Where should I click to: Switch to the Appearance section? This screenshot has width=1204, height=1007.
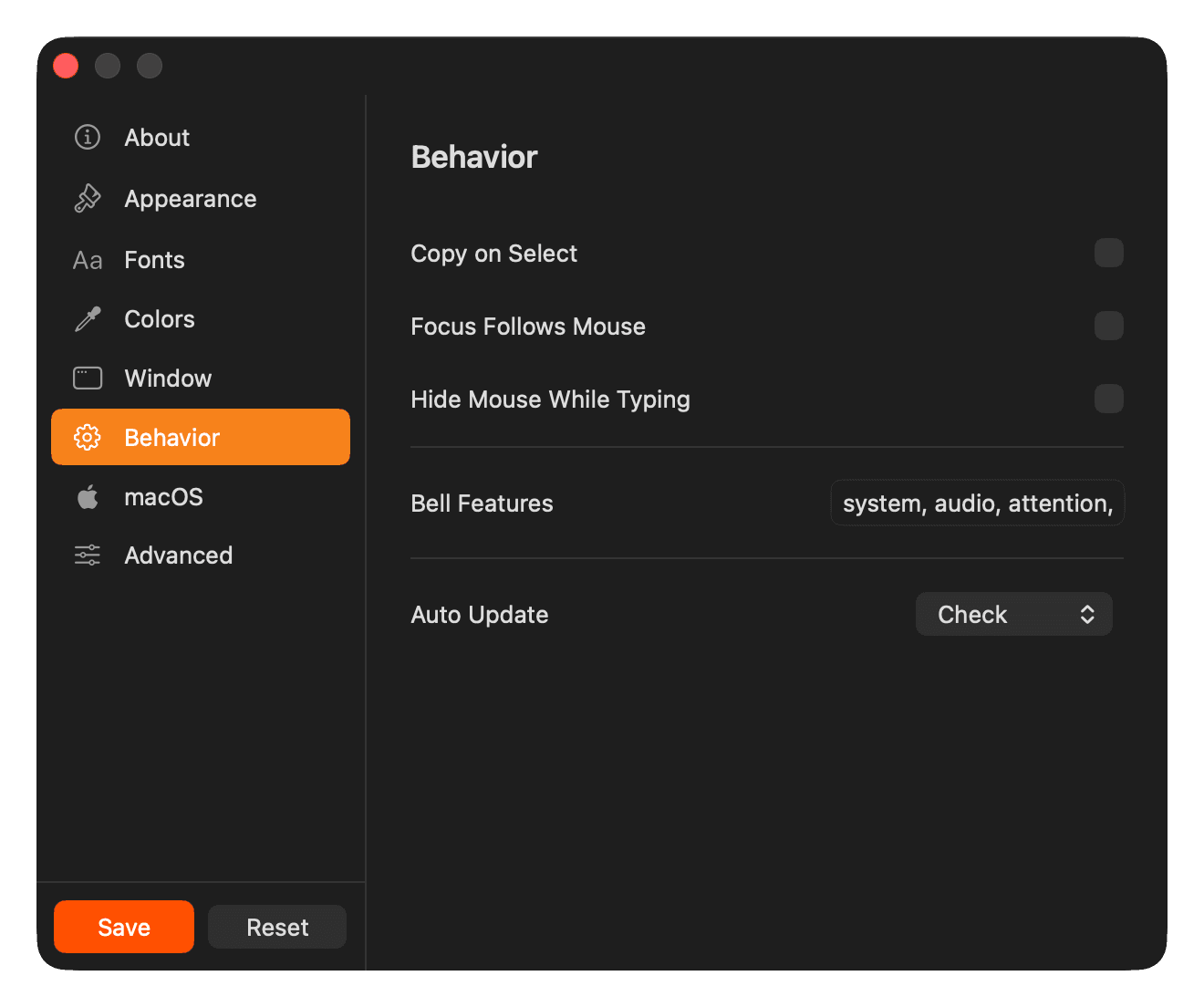[x=190, y=198]
